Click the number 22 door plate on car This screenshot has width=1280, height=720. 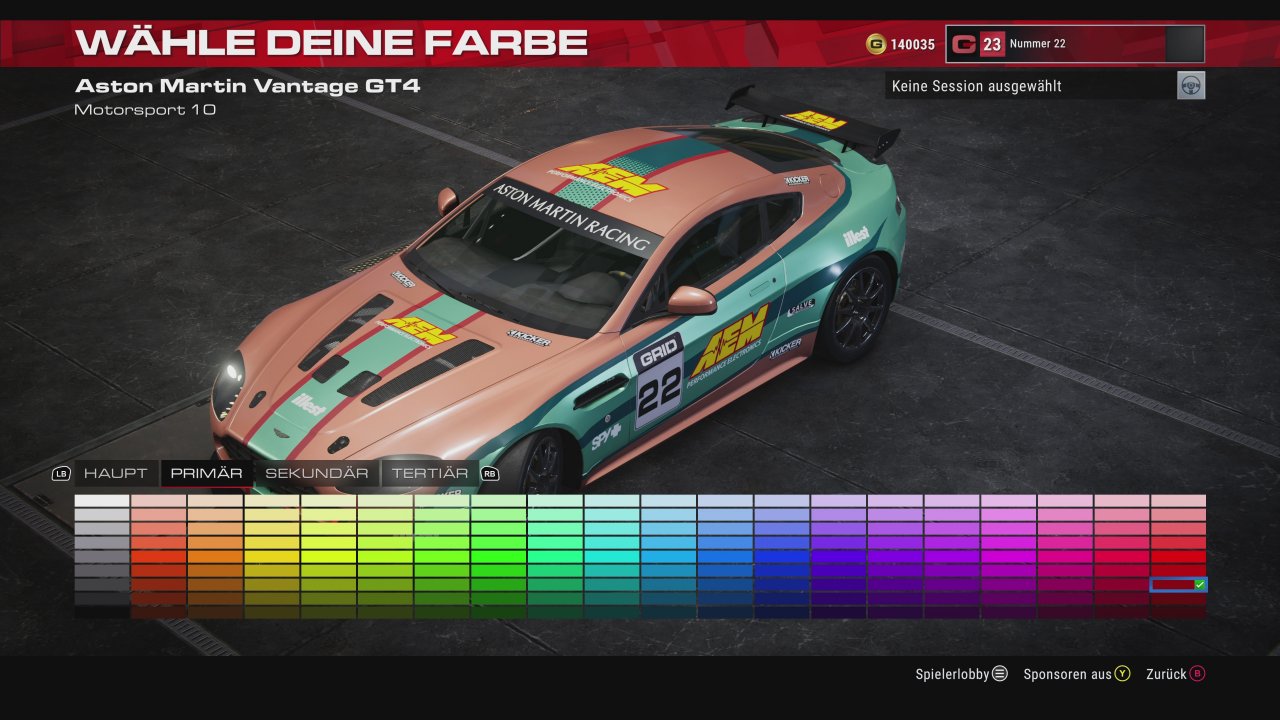660,385
